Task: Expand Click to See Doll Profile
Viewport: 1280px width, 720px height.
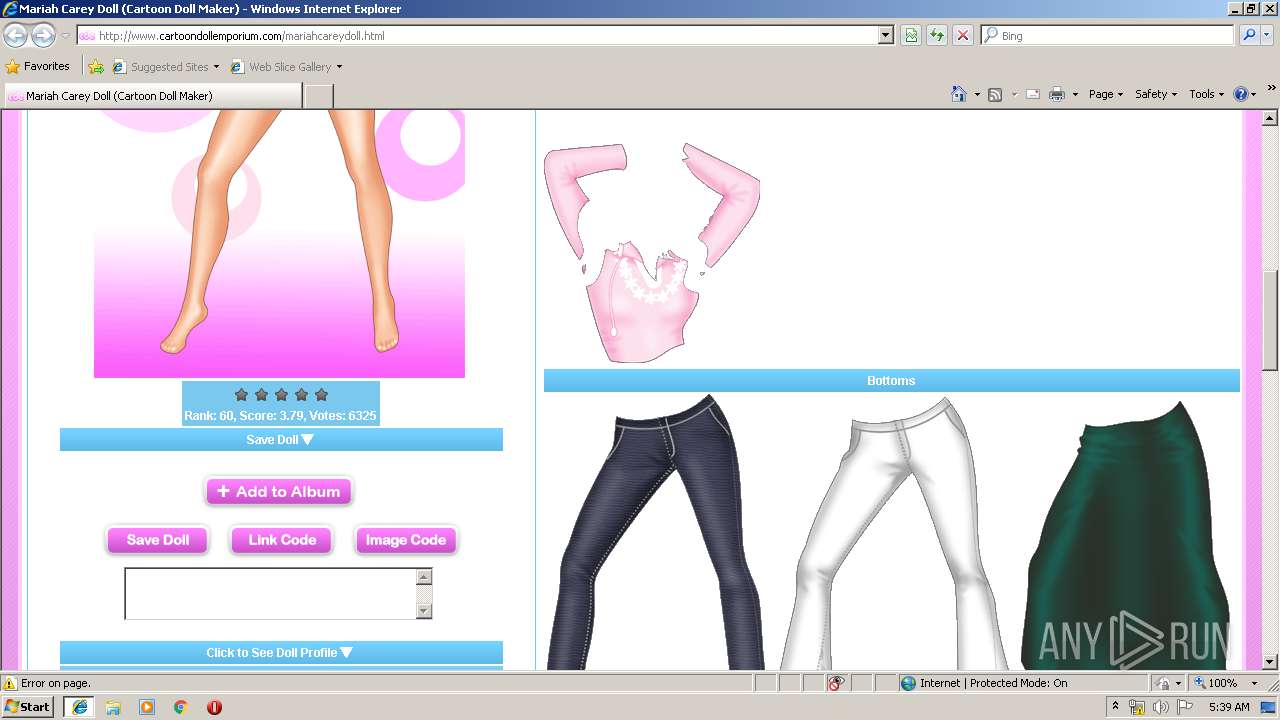Action: (x=281, y=652)
